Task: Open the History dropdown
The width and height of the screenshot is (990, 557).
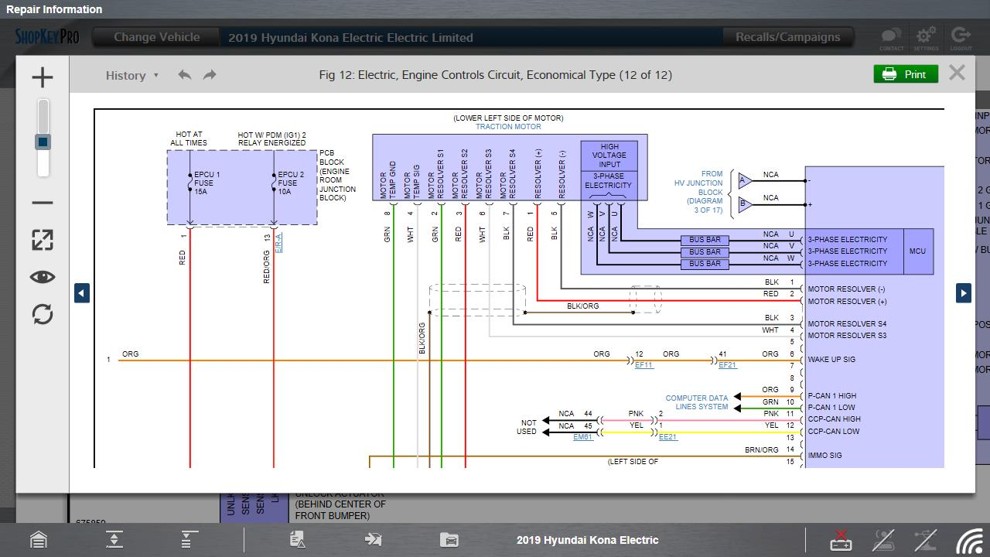Action: pyautogui.click(x=132, y=75)
